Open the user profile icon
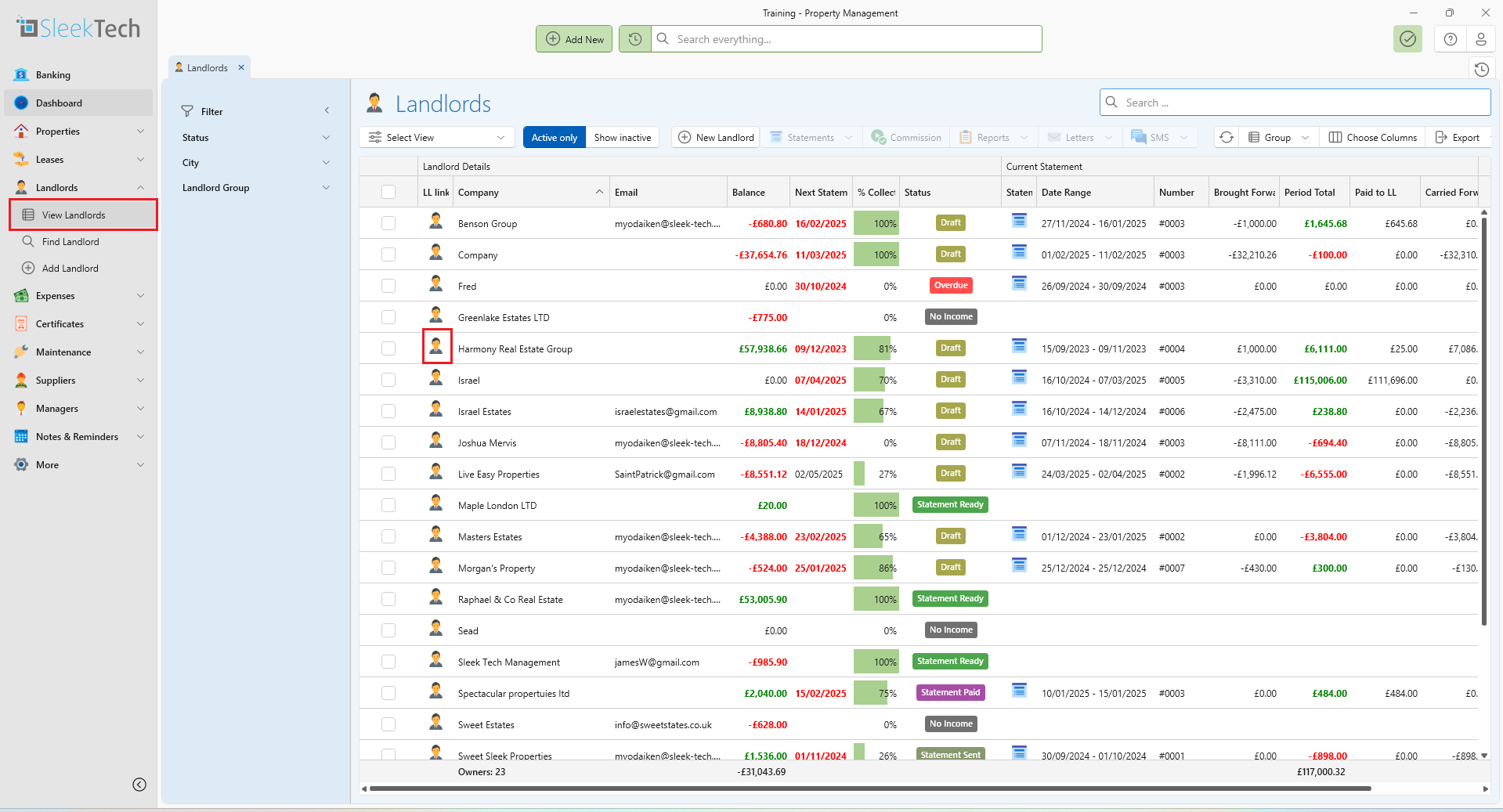The height and width of the screenshot is (812, 1503). click(x=1480, y=39)
